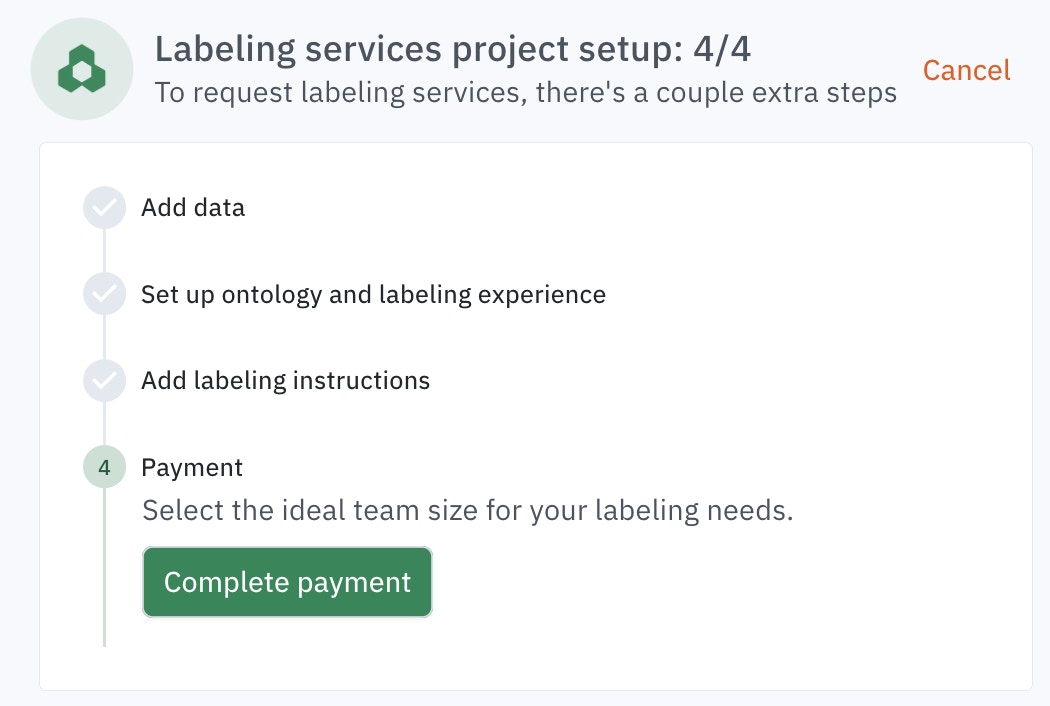Click the ideal team size description text
Image resolution: width=1050 pixels, height=706 pixels.
467,510
